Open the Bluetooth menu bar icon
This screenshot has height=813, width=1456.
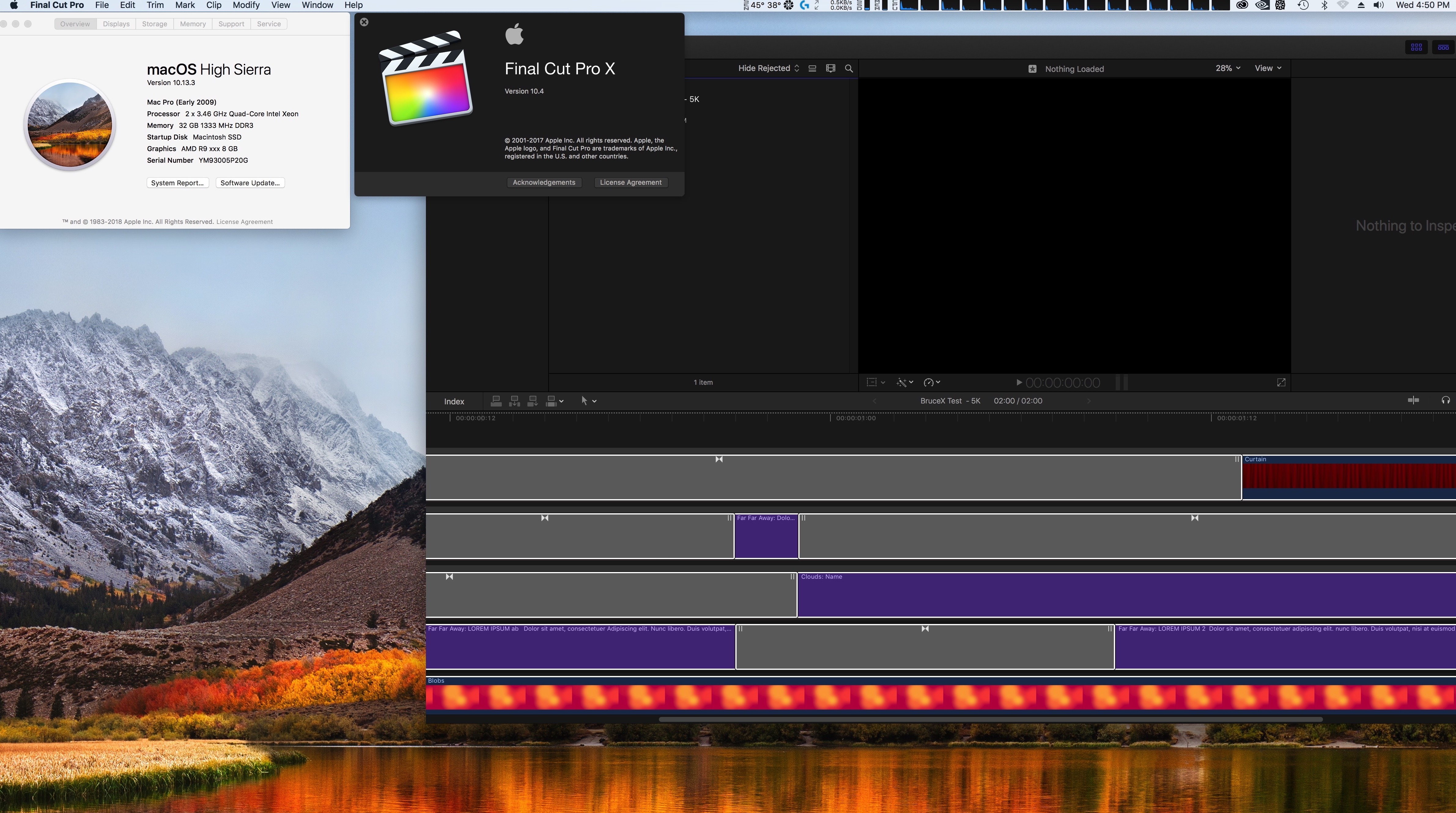[1324, 5]
